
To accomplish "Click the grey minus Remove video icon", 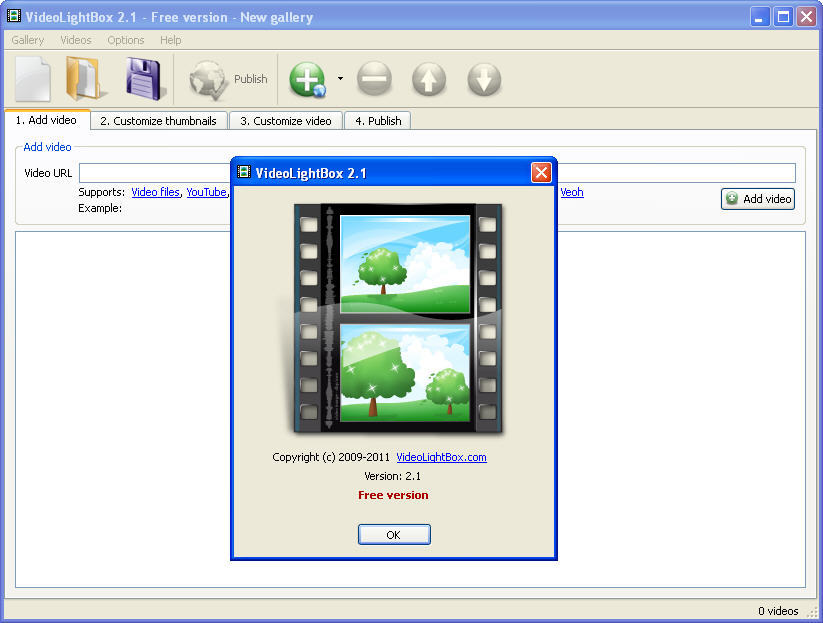I will (374, 79).
